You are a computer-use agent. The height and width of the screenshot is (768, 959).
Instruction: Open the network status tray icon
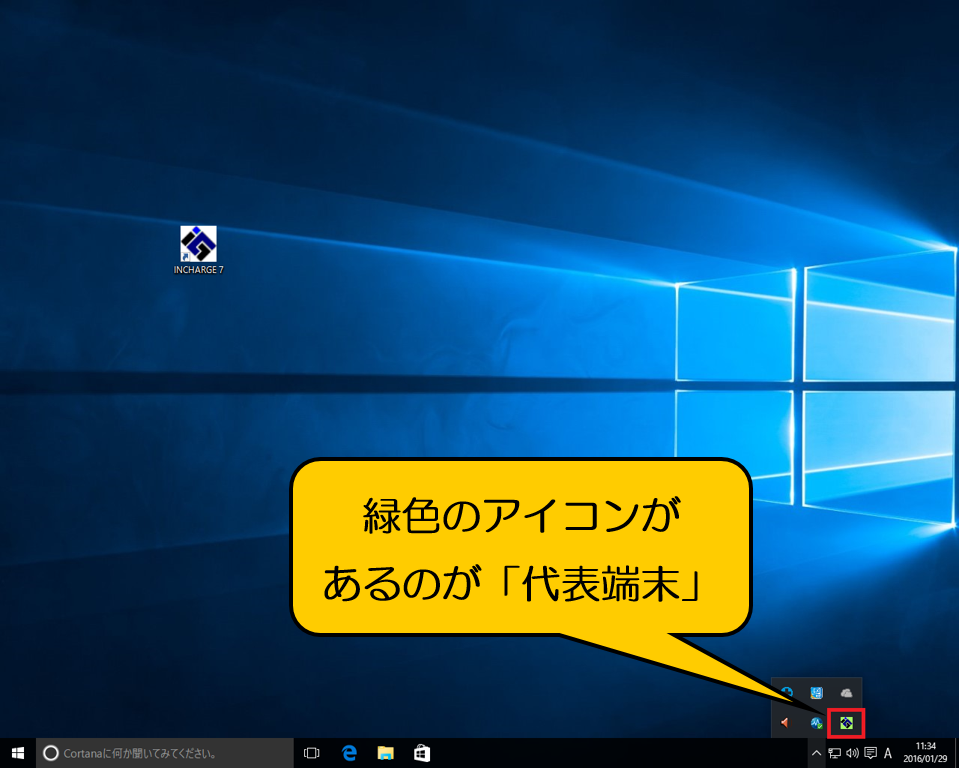834,753
